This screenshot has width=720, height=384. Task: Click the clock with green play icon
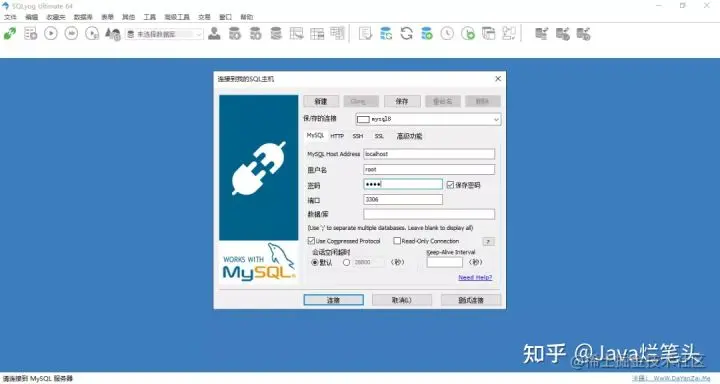pyautogui.click(x=468, y=34)
